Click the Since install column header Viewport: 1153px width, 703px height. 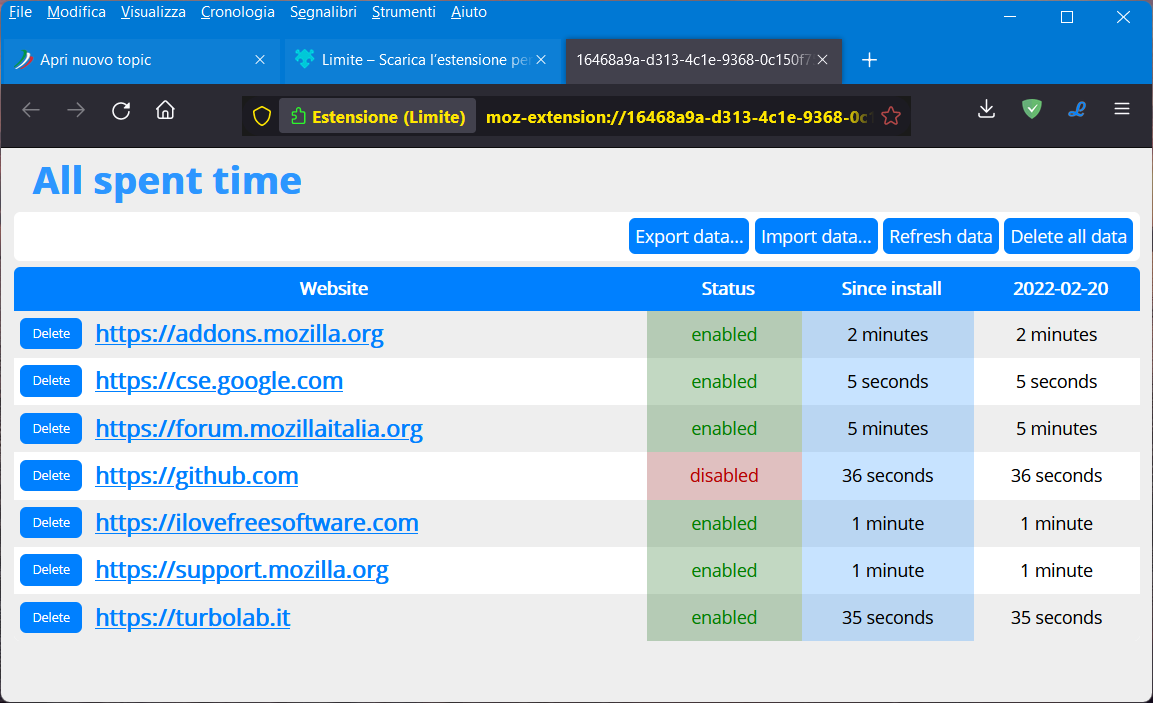[x=890, y=288]
